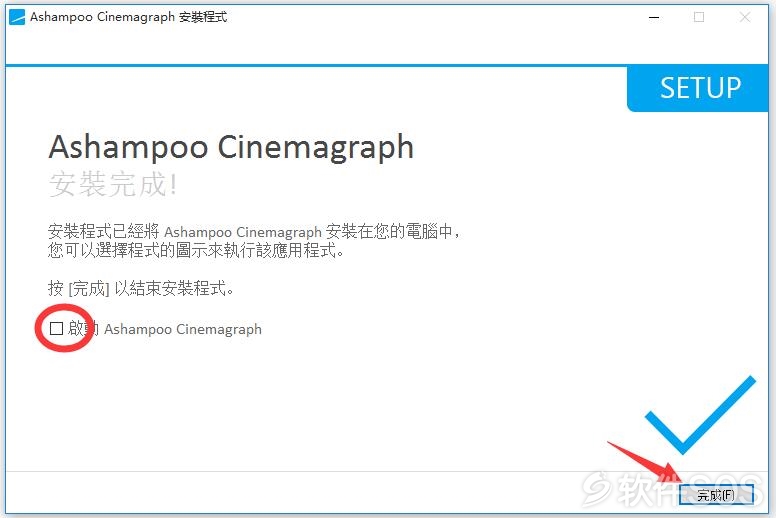Click the disabled maximize button
The width and height of the screenshot is (776, 518).
tap(699, 17)
